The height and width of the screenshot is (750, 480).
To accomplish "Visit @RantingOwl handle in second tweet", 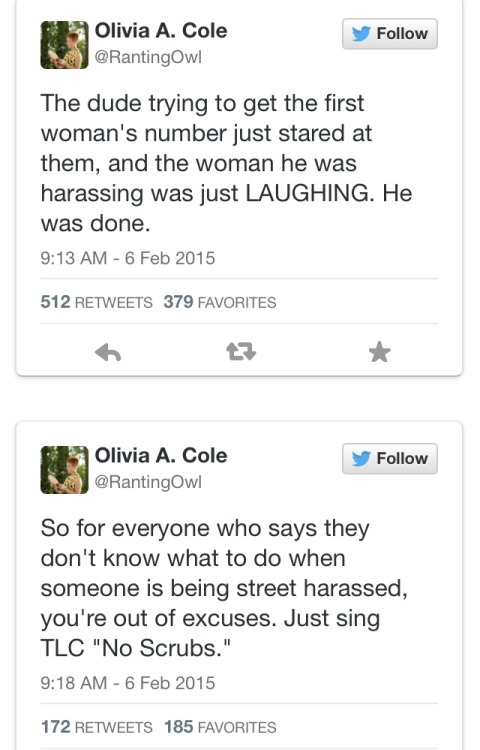I will [x=148, y=482].
